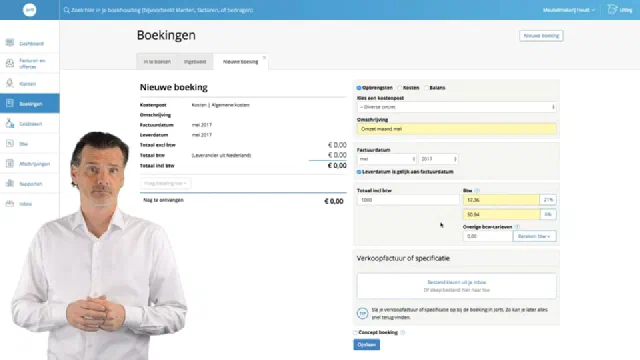The width and height of the screenshot is (640, 360).
Task: Click the 6% btw rate button
Action: 548,214
